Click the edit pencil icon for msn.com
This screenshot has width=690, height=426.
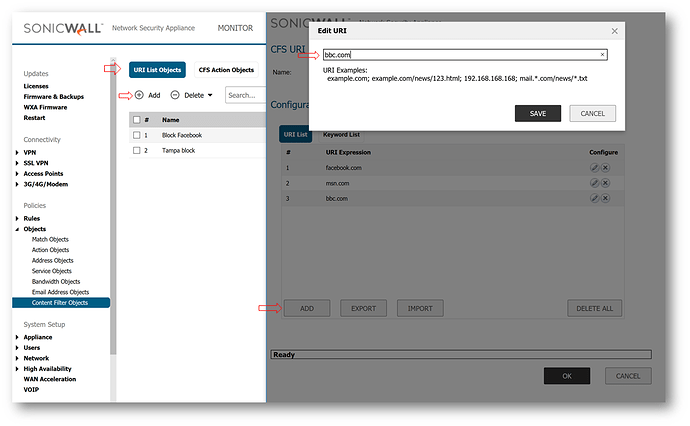594,183
